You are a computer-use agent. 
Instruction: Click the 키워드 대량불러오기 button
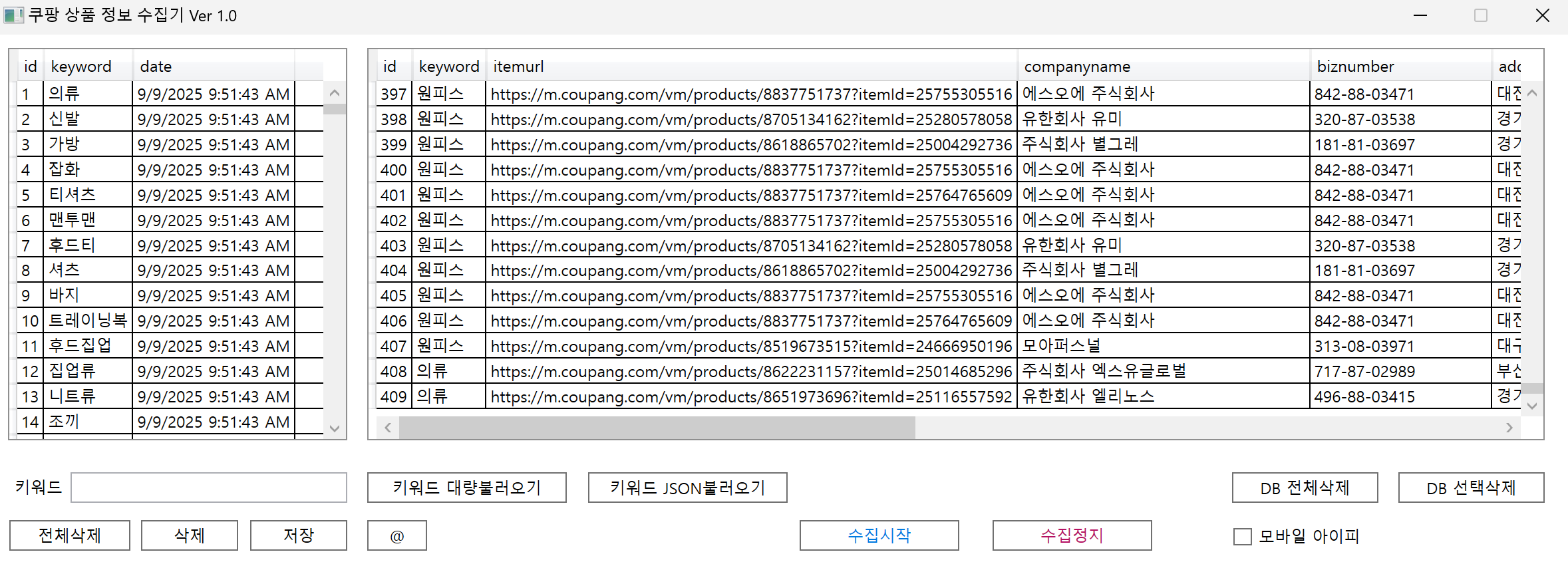(x=466, y=488)
